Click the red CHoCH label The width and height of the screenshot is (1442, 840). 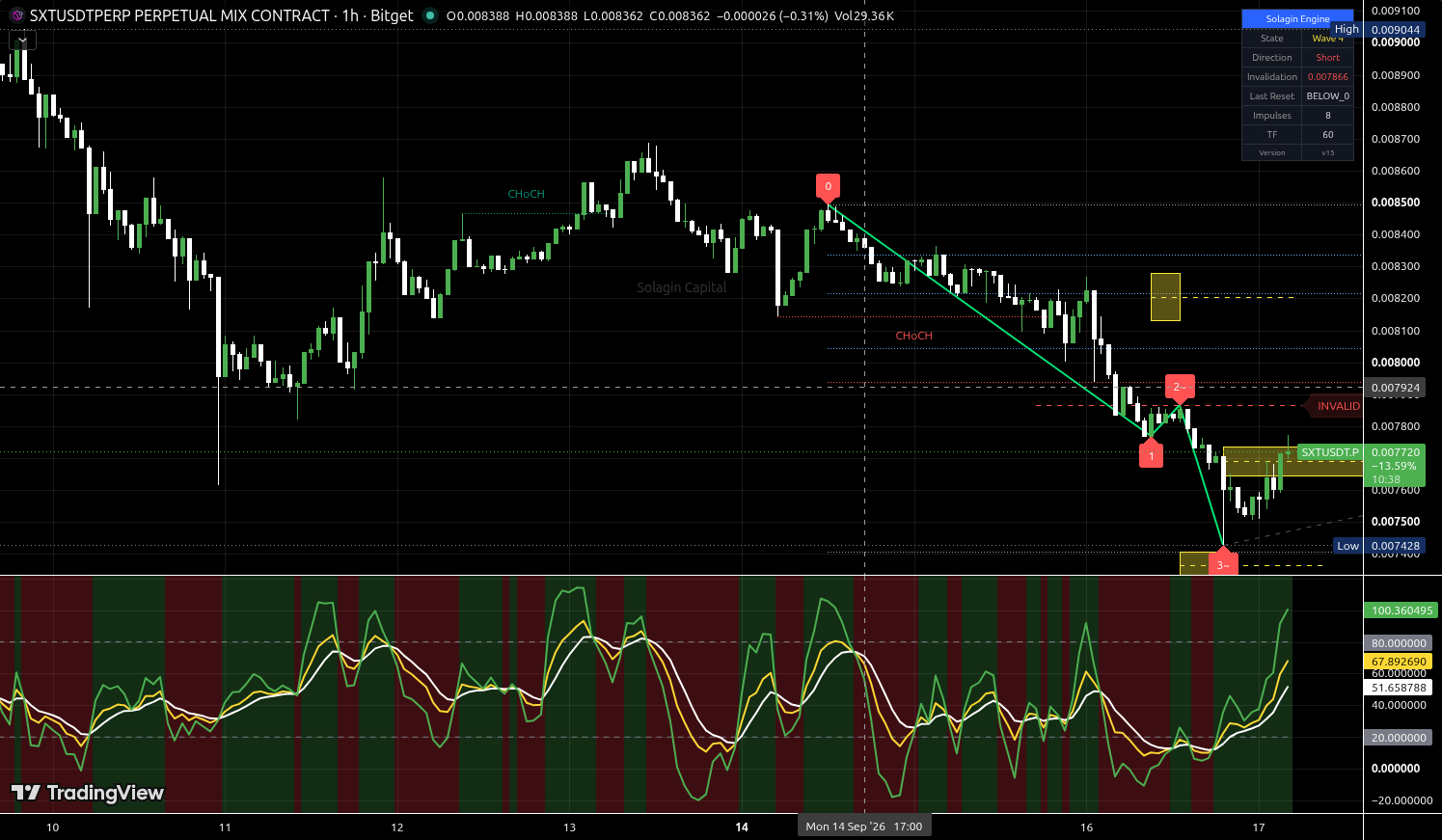click(x=913, y=336)
